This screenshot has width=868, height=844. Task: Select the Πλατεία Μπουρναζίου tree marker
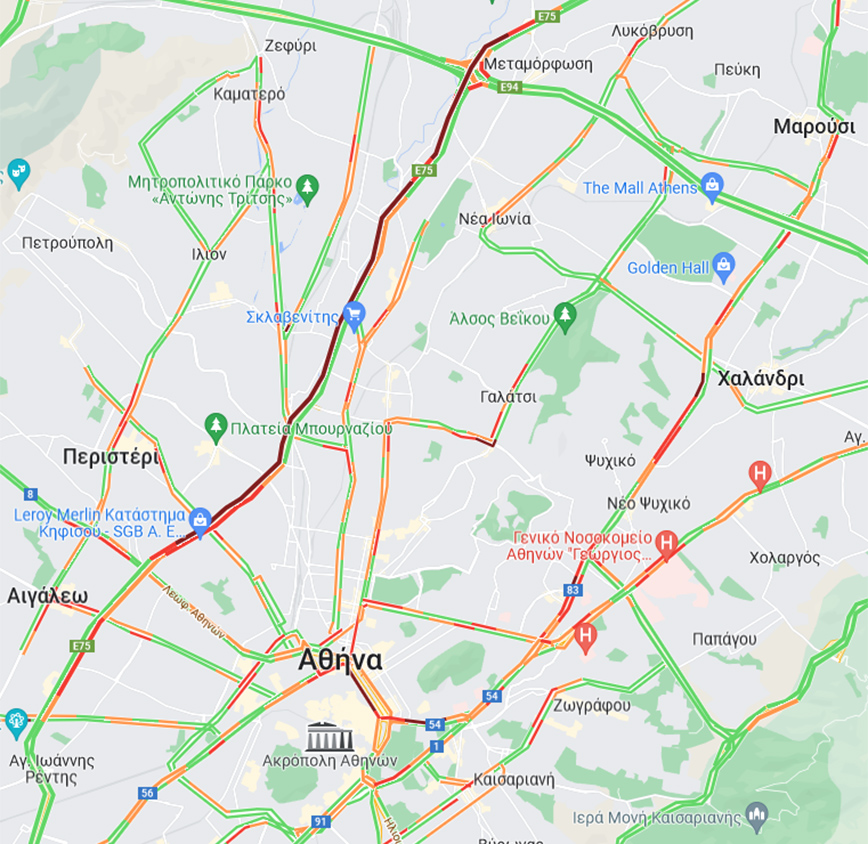pyautogui.click(x=216, y=428)
